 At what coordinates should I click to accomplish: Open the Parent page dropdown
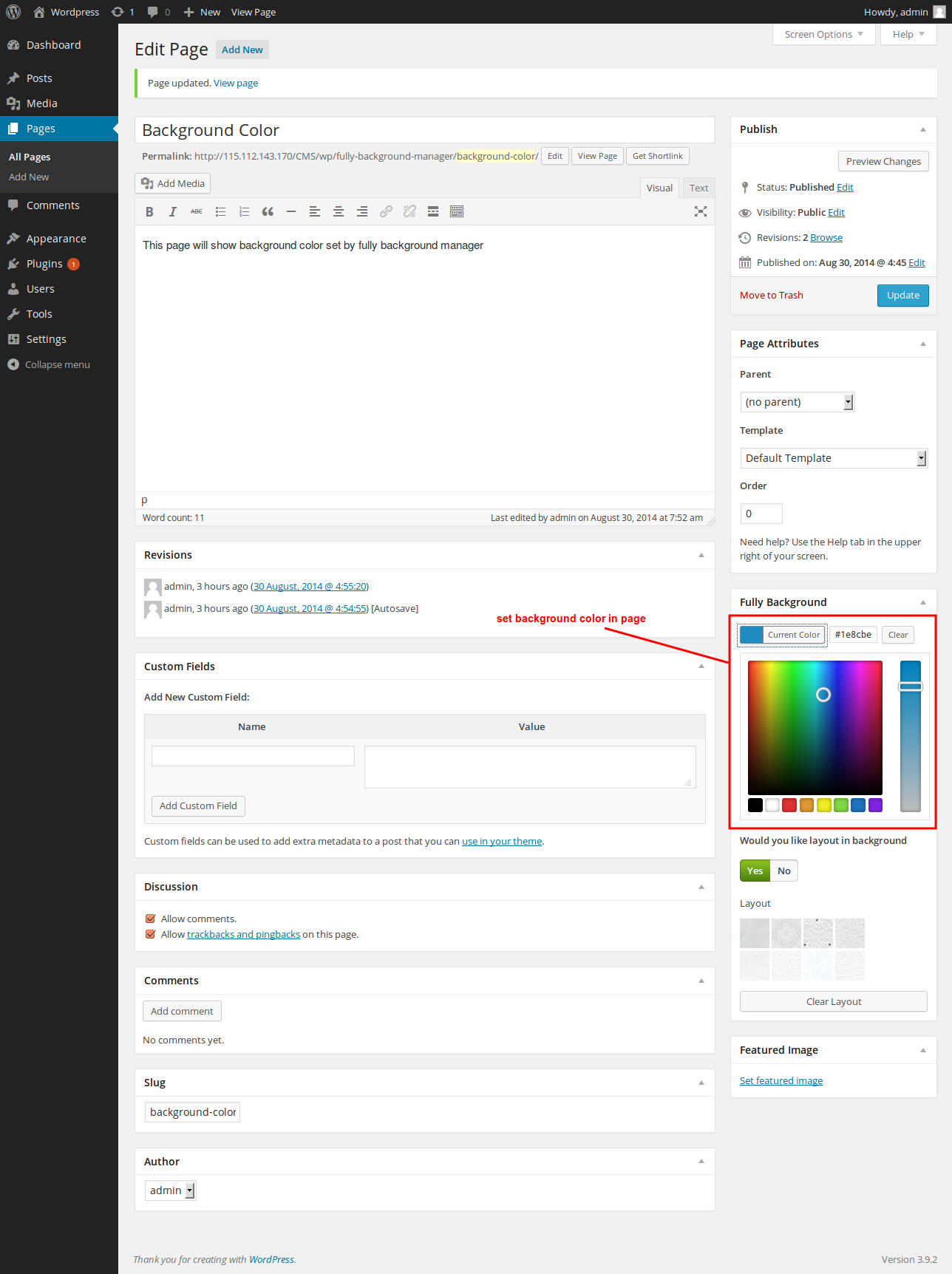coord(797,402)
